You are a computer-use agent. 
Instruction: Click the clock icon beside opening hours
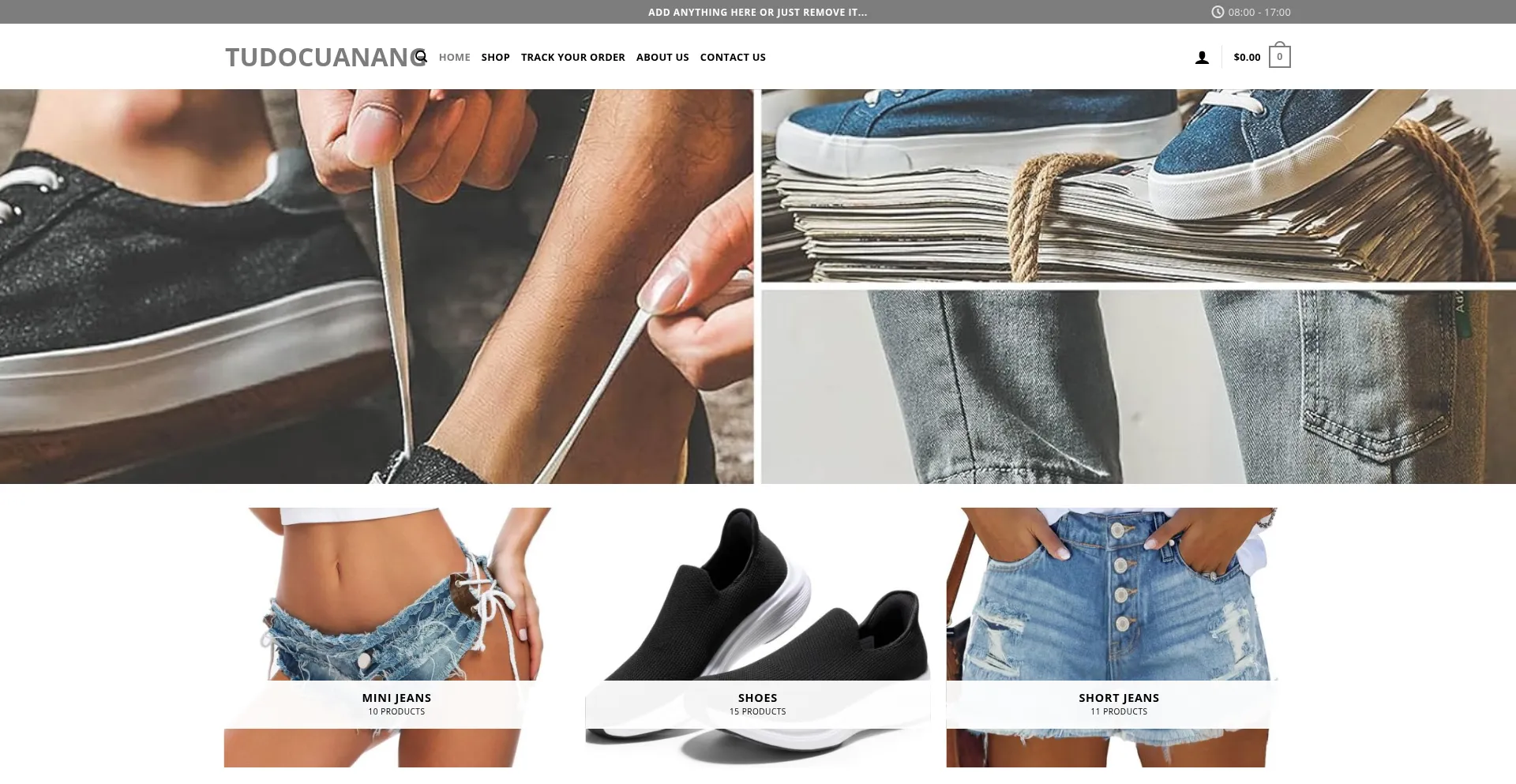(1218, 12)
